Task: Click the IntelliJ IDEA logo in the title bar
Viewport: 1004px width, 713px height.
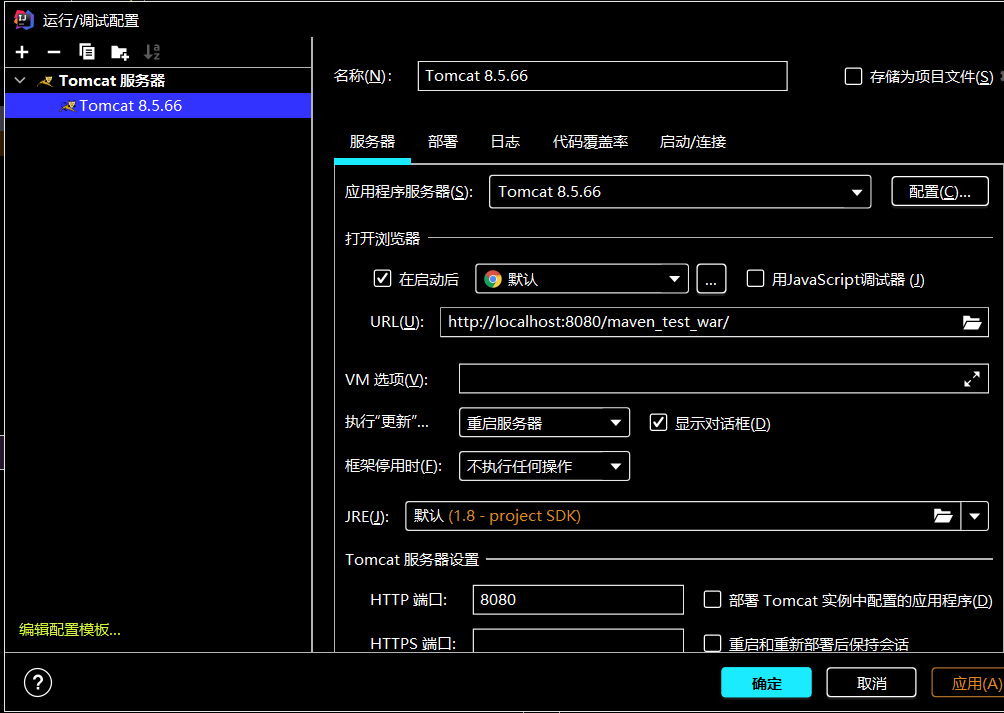Action: 24,20
